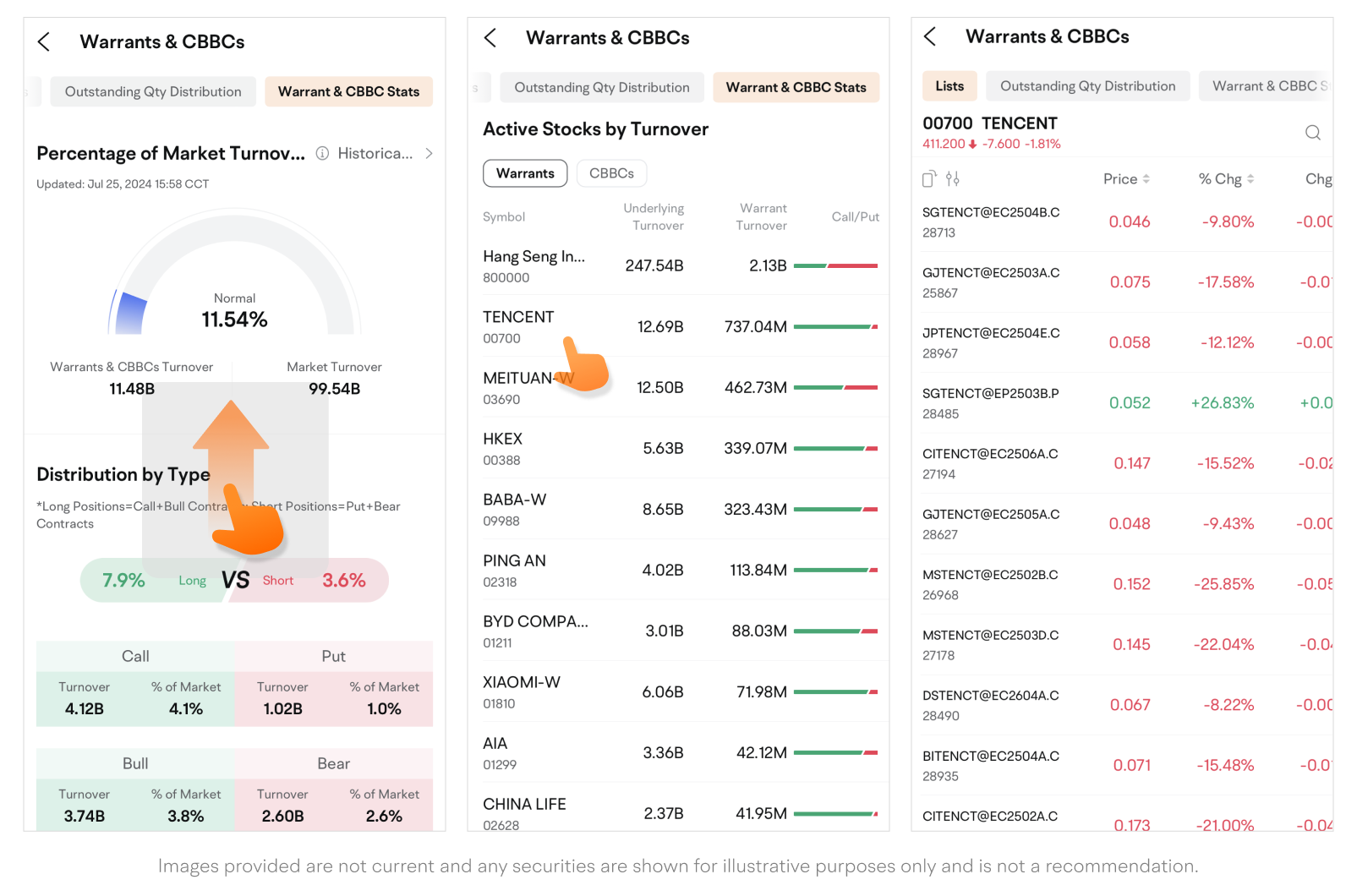Go back from the middle Warrants & CBBCs screen
Viewport: 1357px width, 896px height.
pyautogui.click(x=490, y=38)
